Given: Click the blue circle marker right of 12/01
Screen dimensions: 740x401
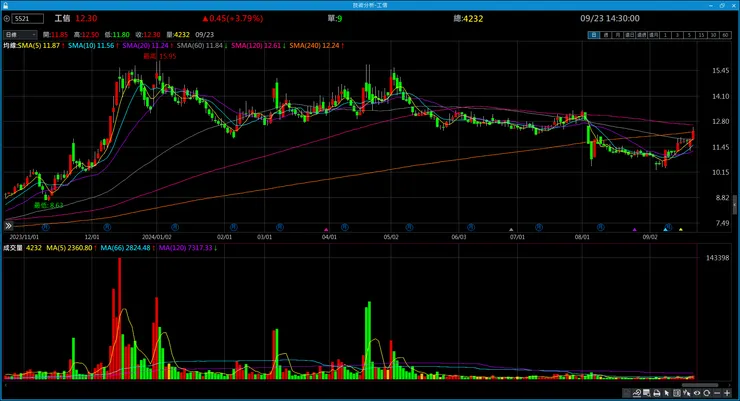Looking at the screenshot, I should [107, 227].
